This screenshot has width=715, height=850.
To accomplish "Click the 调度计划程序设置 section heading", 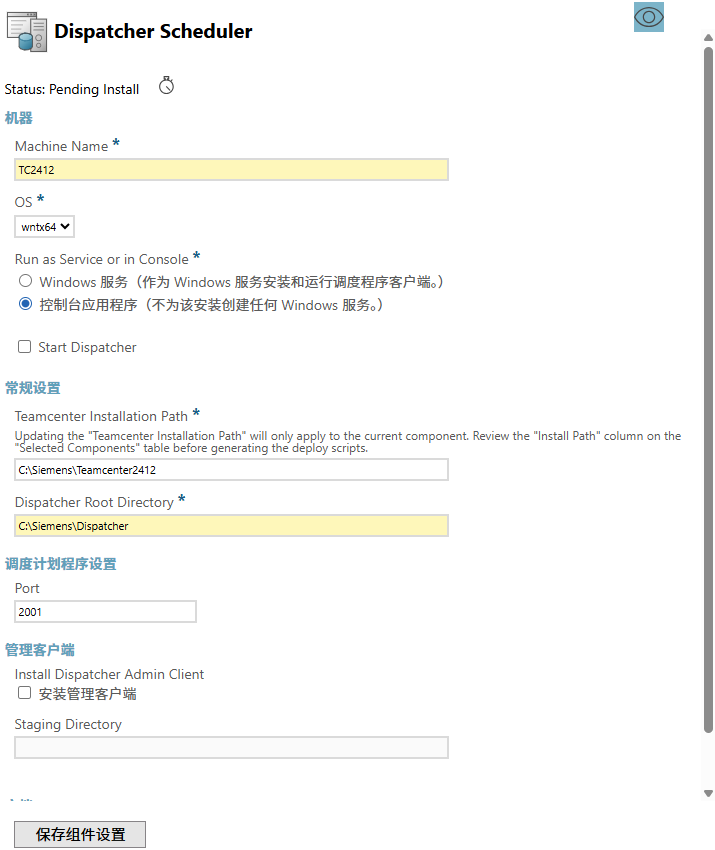I will [x=61, y=564].
